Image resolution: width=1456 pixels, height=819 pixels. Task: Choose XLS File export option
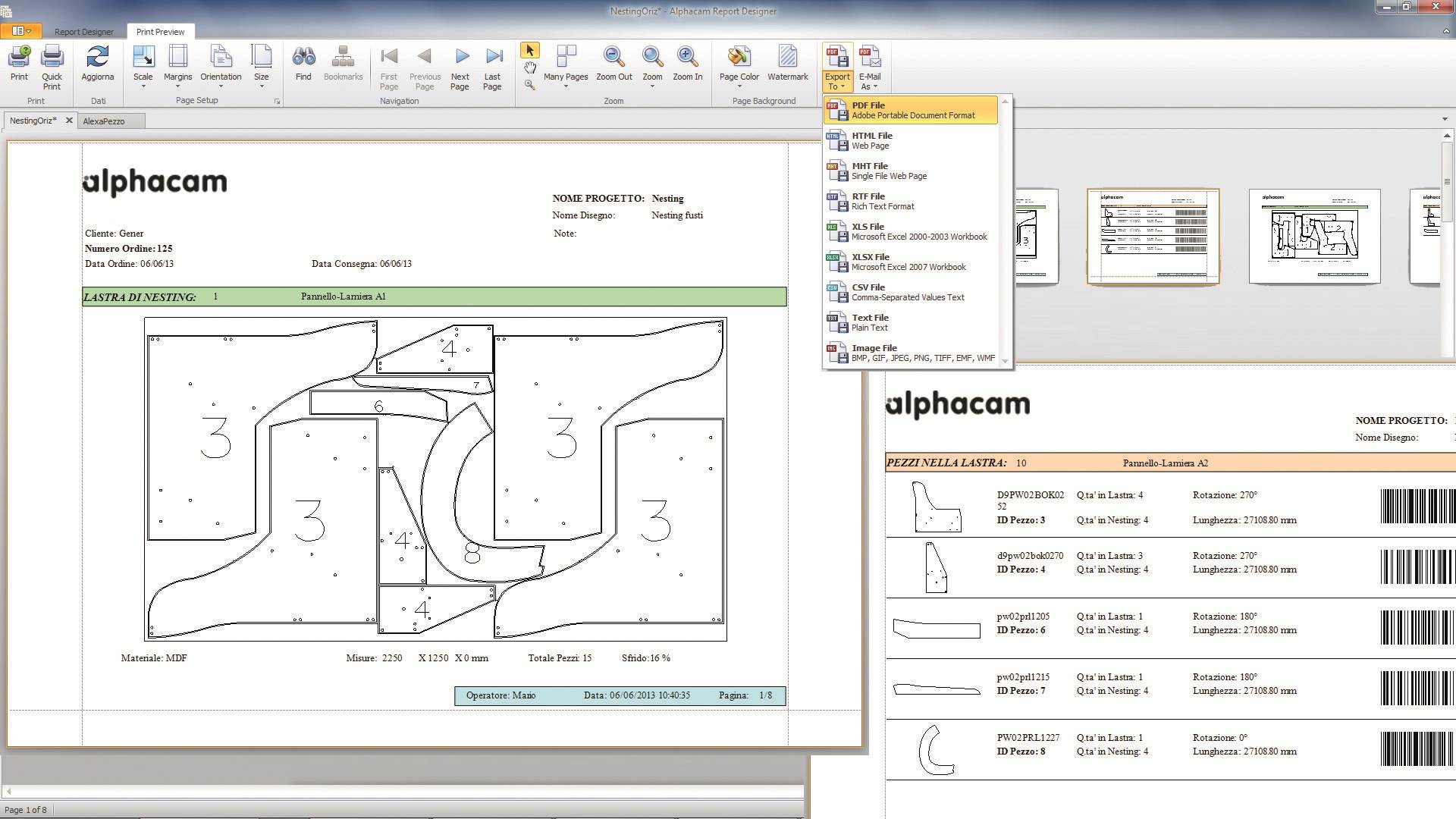[x=911, y=231]
